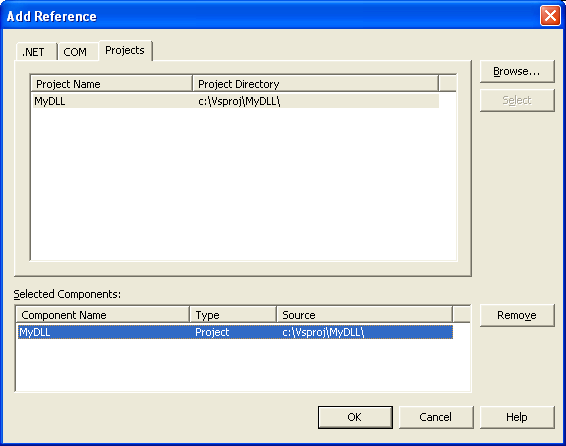
Task: Confirm with the OK button
Action: (x=355, y=417)
